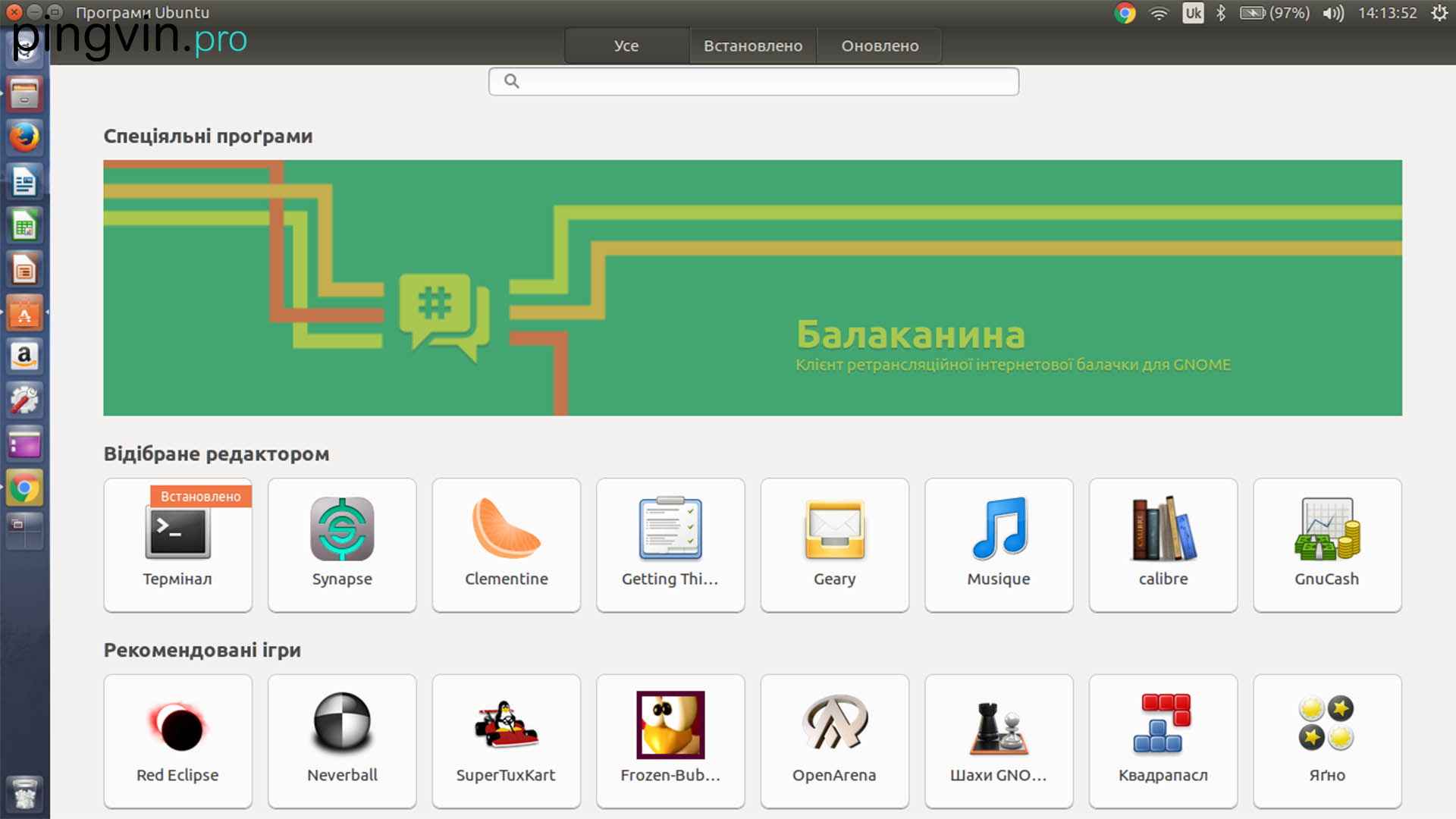This screenshot has width=1456, height=819.
Task: Open the Квадрапасл puzzle game
Action: [x=1163, y=741]
